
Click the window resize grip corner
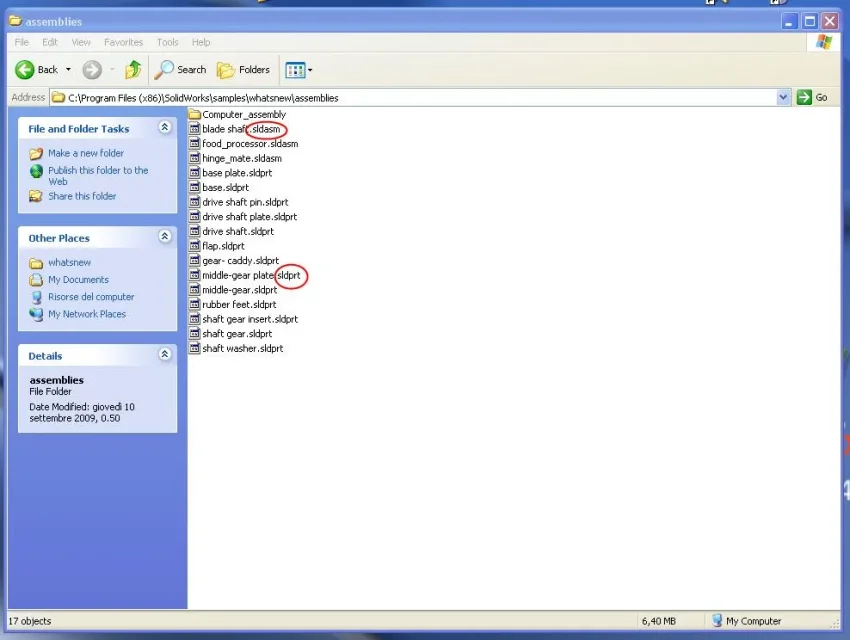pyautogui.click(x=834, y=624)
